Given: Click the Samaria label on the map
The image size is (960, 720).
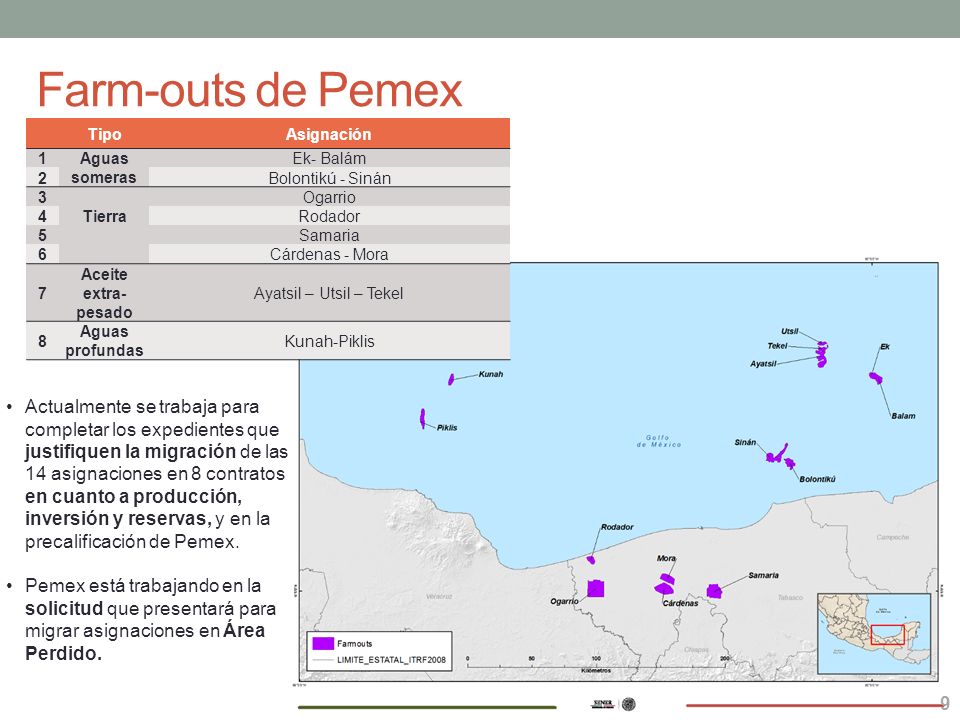Looking at the screenshot, I should [763, 576].
